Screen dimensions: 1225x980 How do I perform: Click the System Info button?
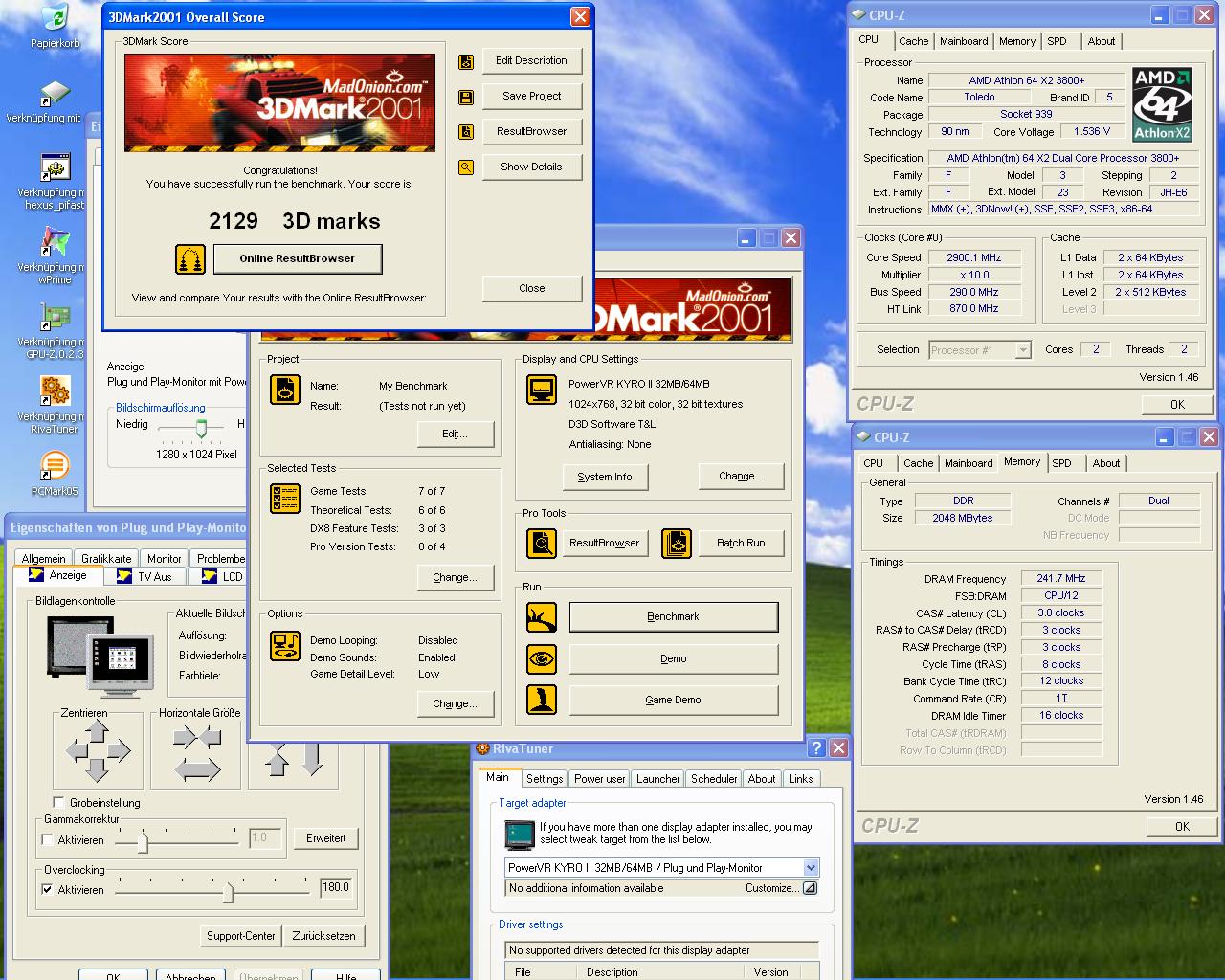(x=604, y=477)
